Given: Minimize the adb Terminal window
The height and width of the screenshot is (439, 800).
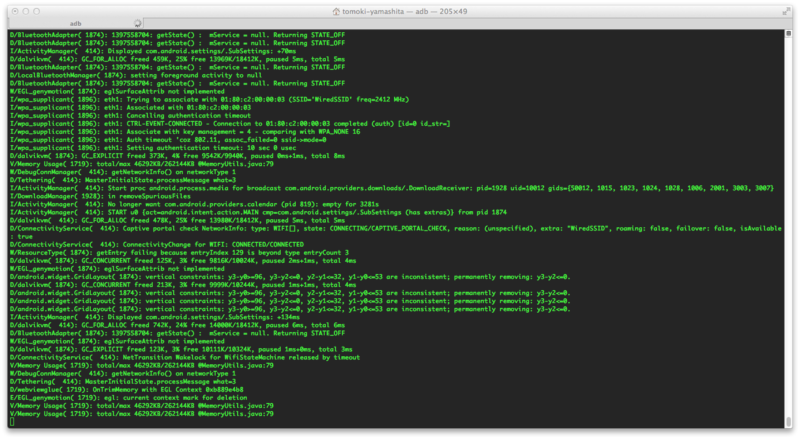Looking at the screenshot, I should 26,11.
